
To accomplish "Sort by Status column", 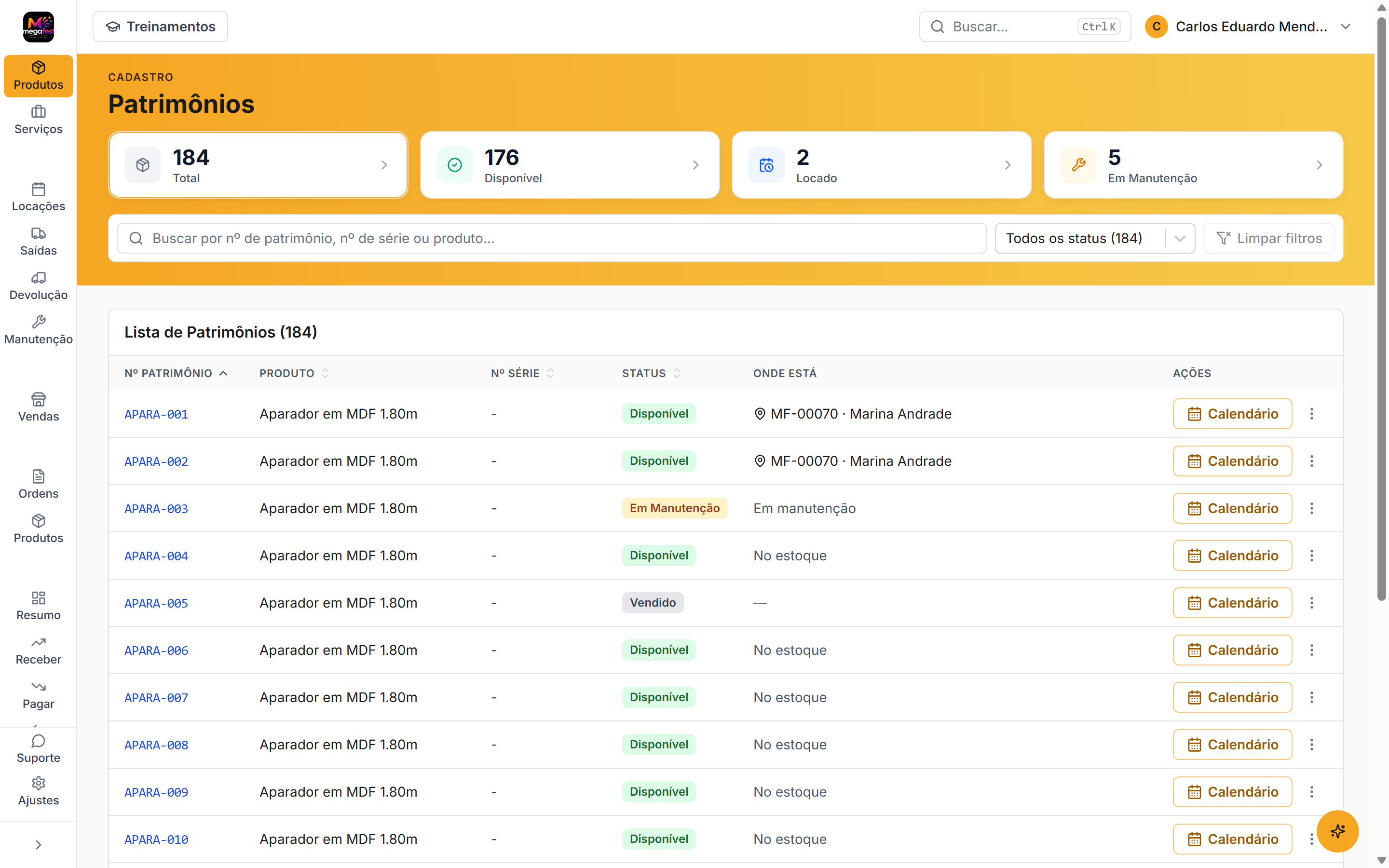I will pos(651,373).
